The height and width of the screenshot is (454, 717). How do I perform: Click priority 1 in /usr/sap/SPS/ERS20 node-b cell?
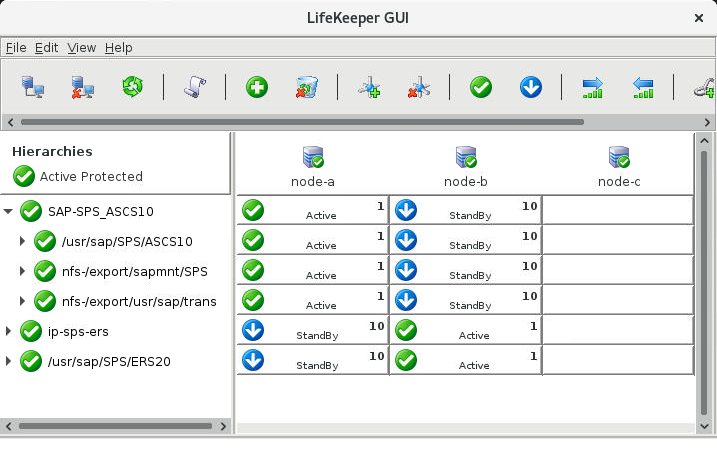(x=533, y=356)
